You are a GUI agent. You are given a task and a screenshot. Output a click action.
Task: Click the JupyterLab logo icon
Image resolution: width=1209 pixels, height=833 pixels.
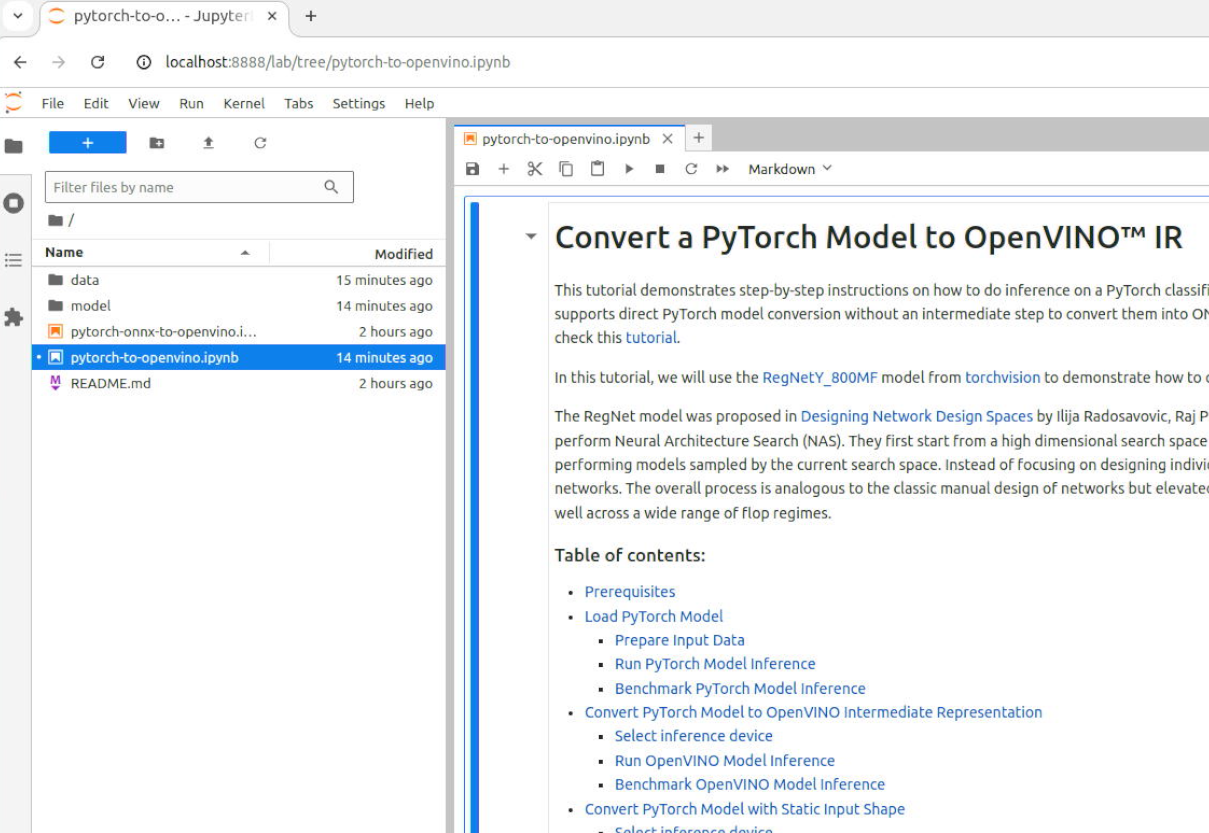tap(13, 102)
